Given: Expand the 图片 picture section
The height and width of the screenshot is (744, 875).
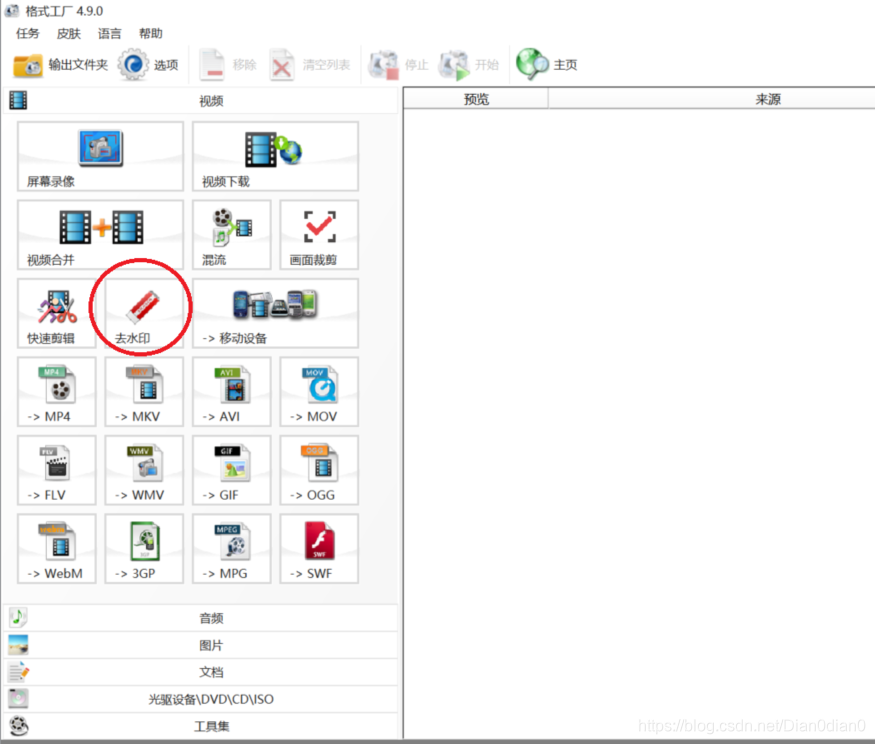Looking at the screenshot, I should coord(201,645).
